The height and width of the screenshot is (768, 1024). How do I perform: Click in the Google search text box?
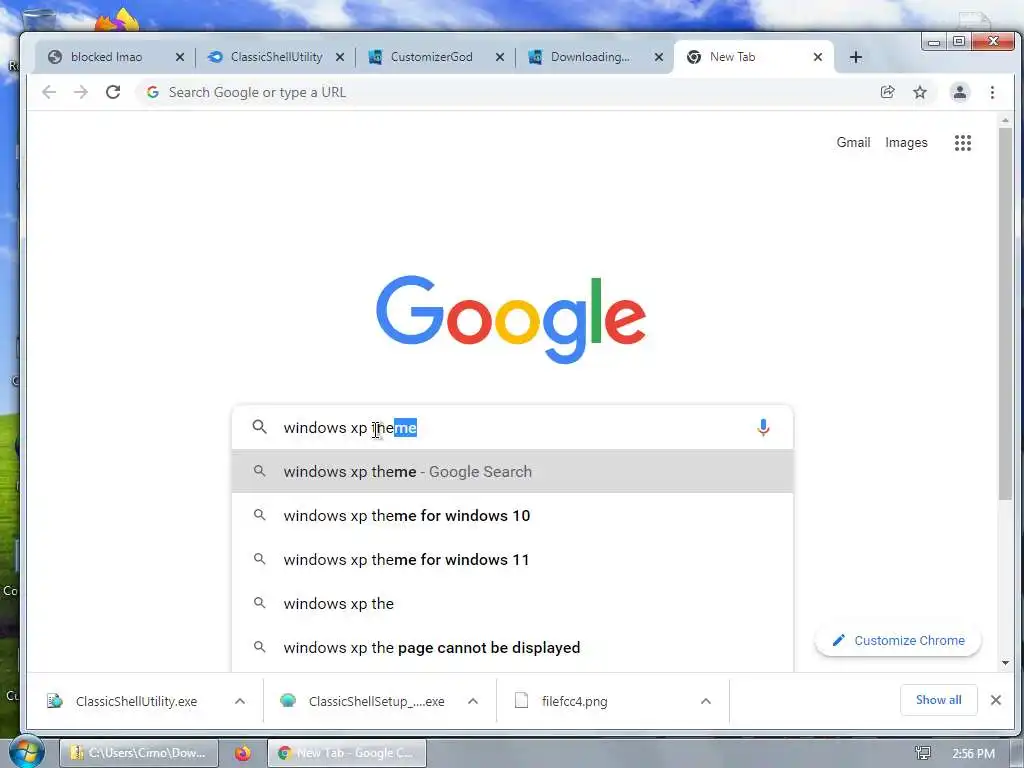click(x=513, y=428)
